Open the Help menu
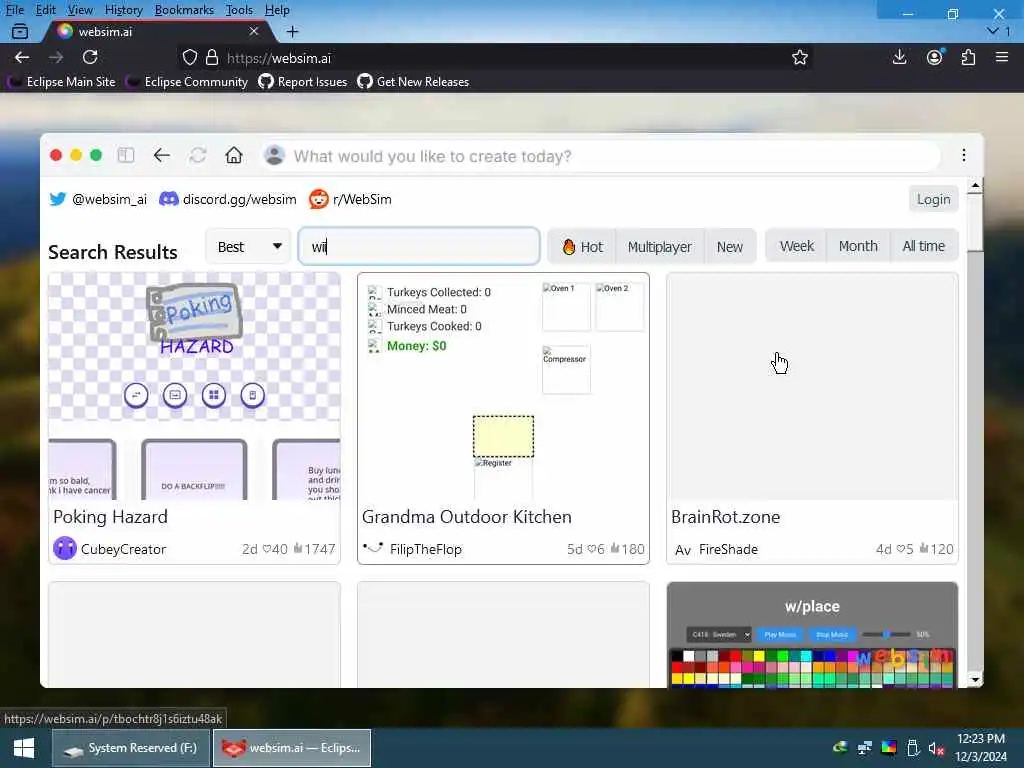This screenshot has height=768, width=1024. (277, 10)
